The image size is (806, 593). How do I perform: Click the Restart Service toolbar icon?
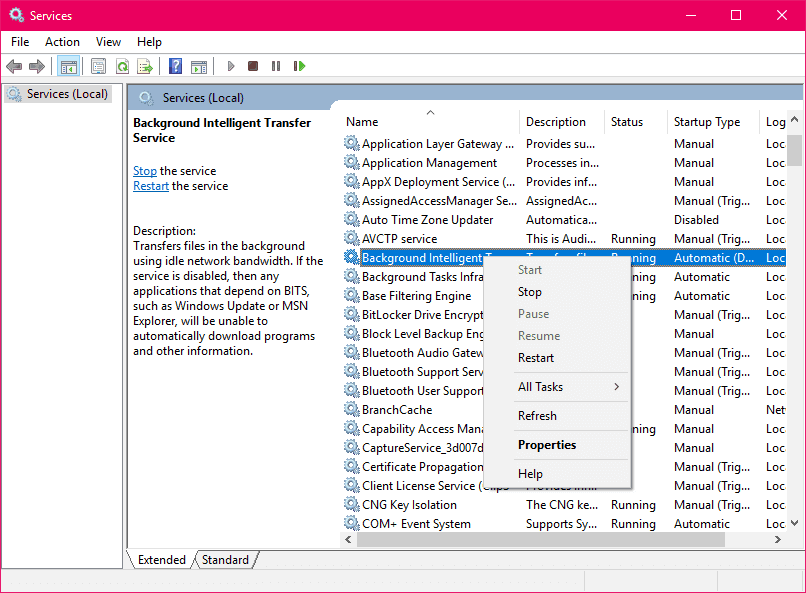pos(299,66)
